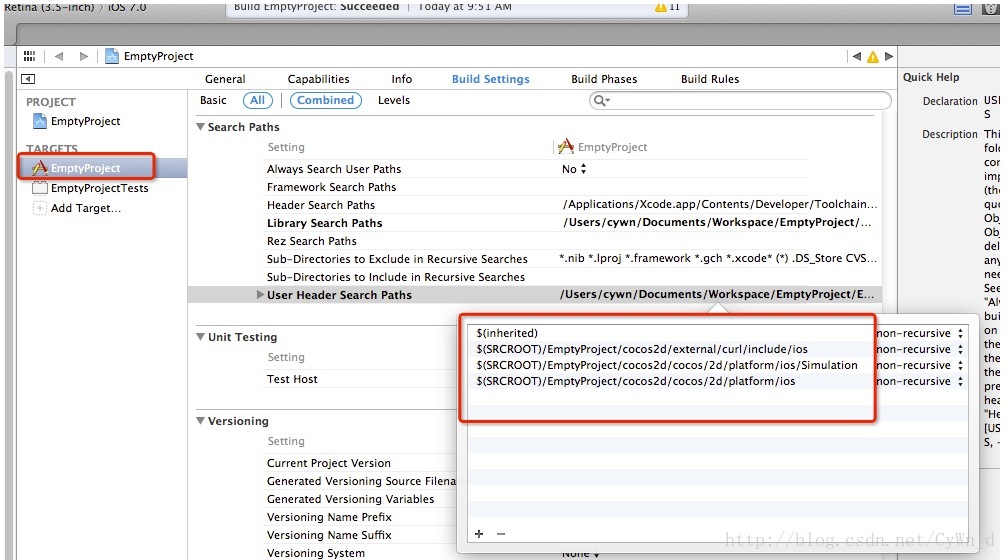The height and width of the screenshot is (560, 1006).
Task: Select Library Search Paths setting
Action: click(x=324, y=223)
